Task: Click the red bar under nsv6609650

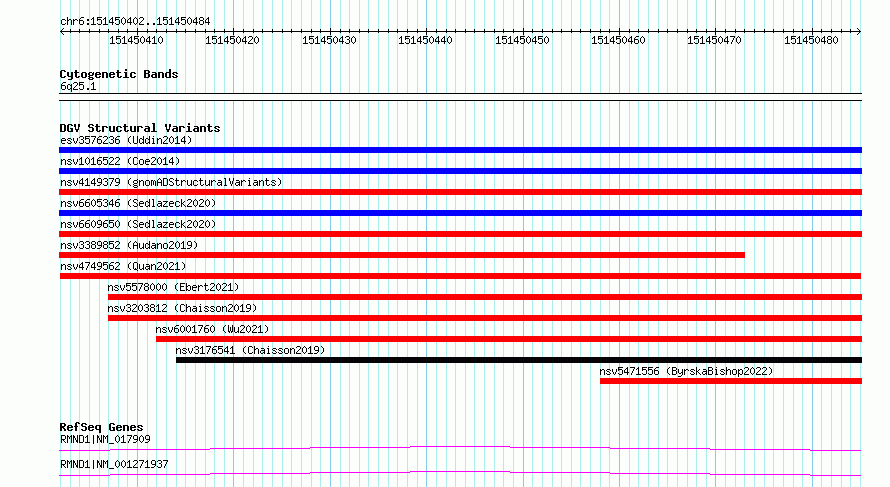Action: tap(460, 234)
